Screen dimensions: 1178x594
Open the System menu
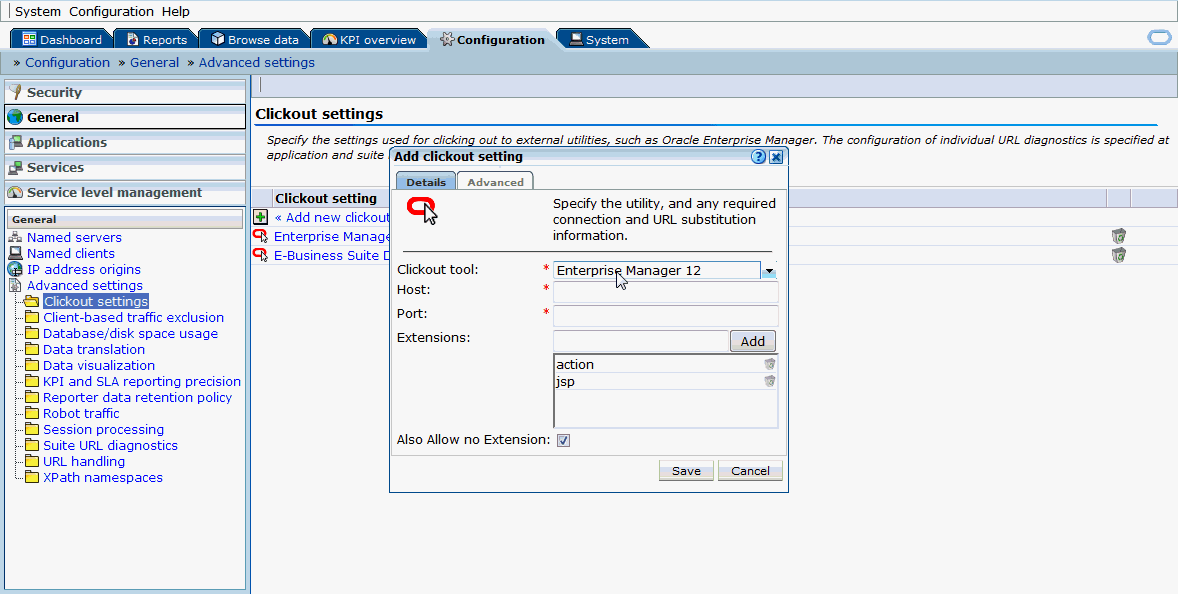(38, 11)
